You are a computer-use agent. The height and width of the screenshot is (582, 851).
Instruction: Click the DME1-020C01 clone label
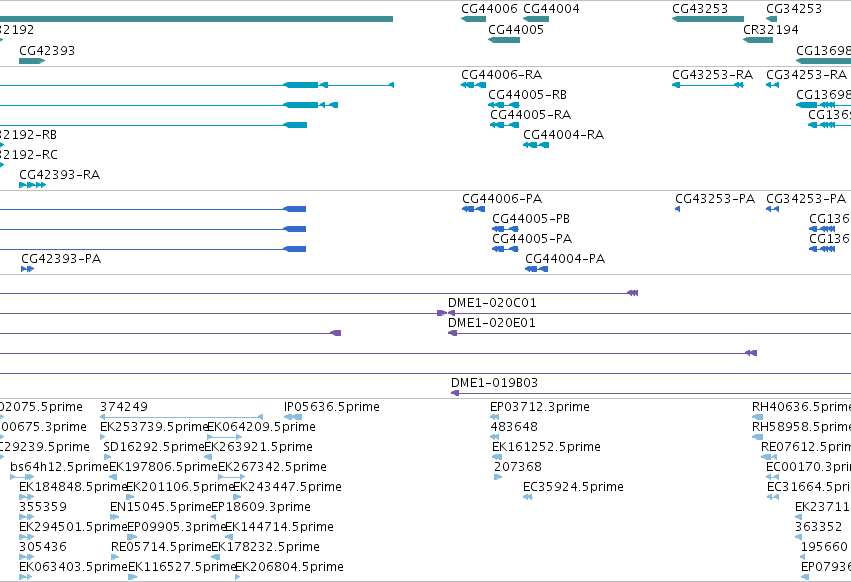492,303
